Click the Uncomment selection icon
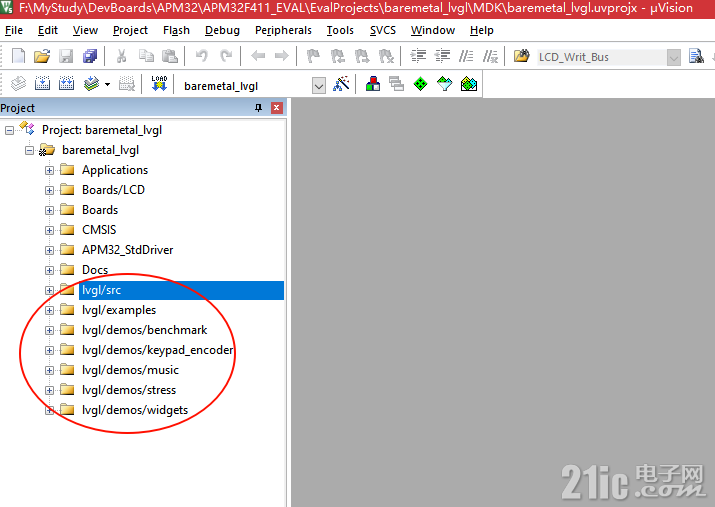 (x=491, y=56)
